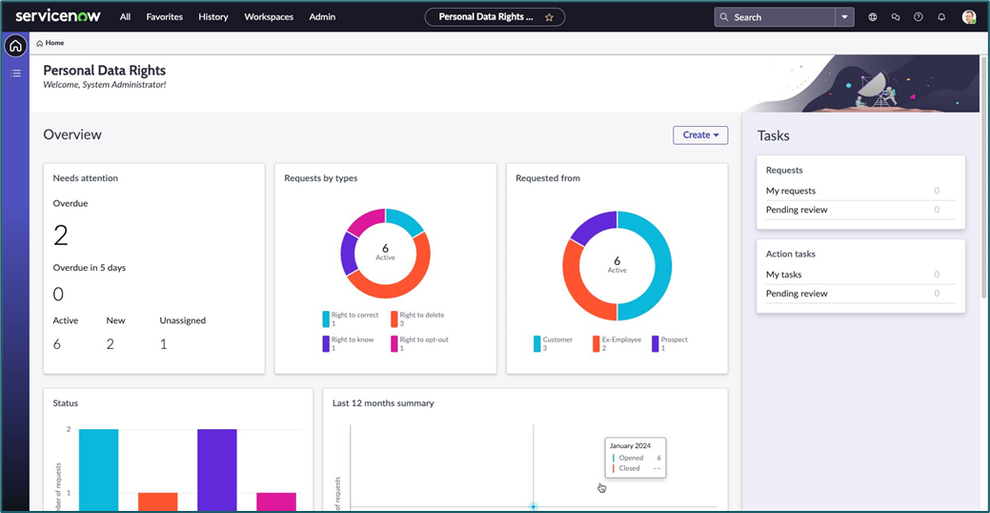Image resolution: width=990 pixels, height=513 pixels.
Task: Click Prospect legend swatch
Action: point(655,343)
